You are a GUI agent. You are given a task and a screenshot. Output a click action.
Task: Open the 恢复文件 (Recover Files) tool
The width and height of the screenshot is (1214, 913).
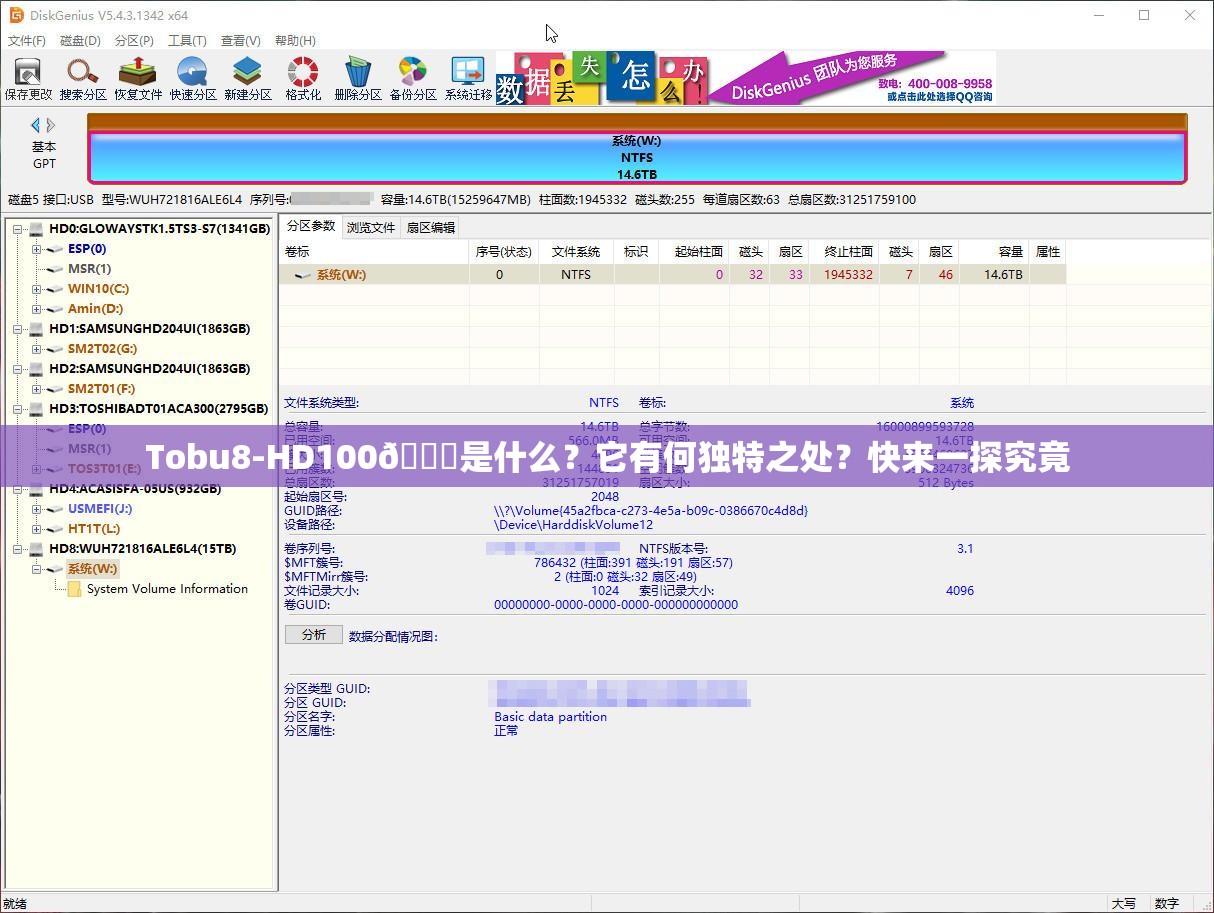137,77
